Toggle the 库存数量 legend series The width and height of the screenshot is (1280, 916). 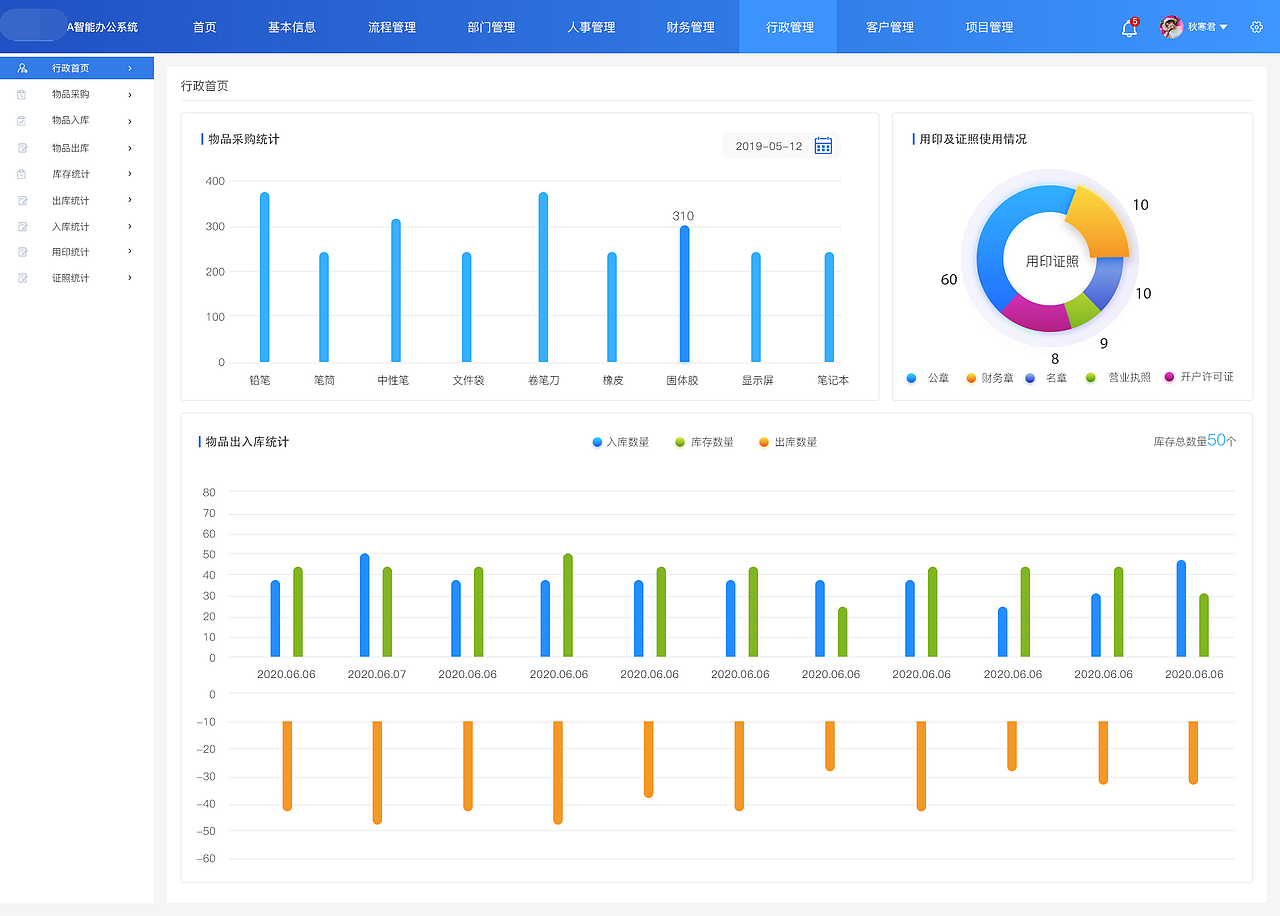(704, 442)
